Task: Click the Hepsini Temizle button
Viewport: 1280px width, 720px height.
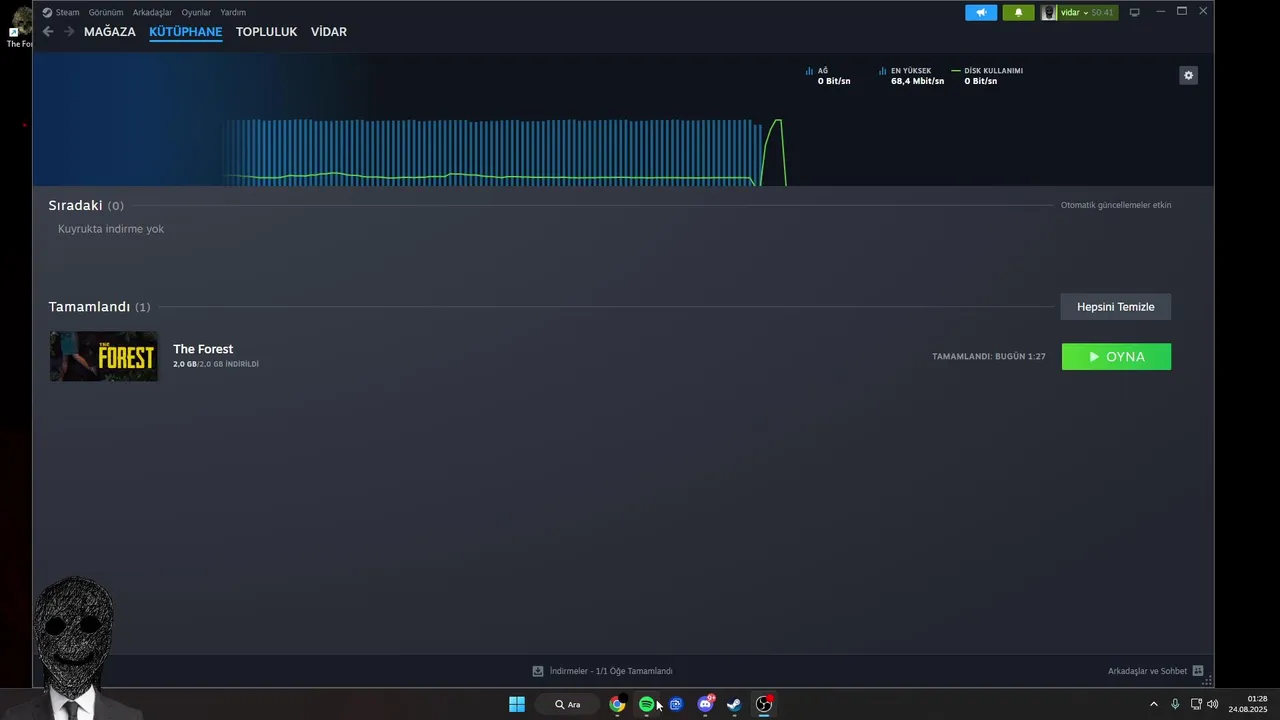Action: coord(1116,307)
